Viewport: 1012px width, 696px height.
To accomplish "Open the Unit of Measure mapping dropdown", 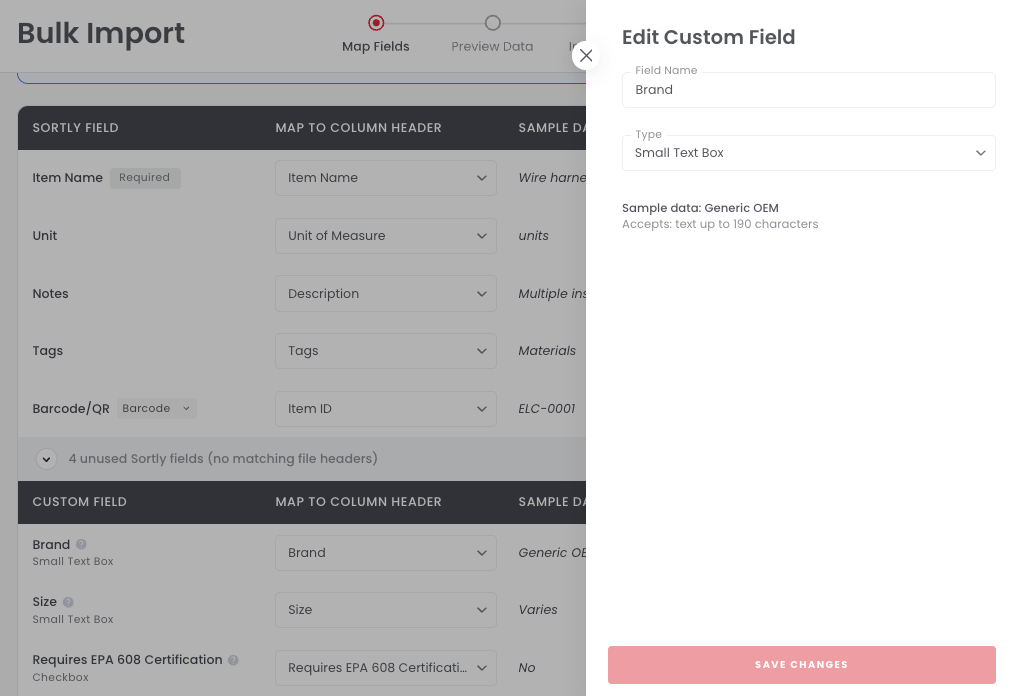I will coord(386,236).
